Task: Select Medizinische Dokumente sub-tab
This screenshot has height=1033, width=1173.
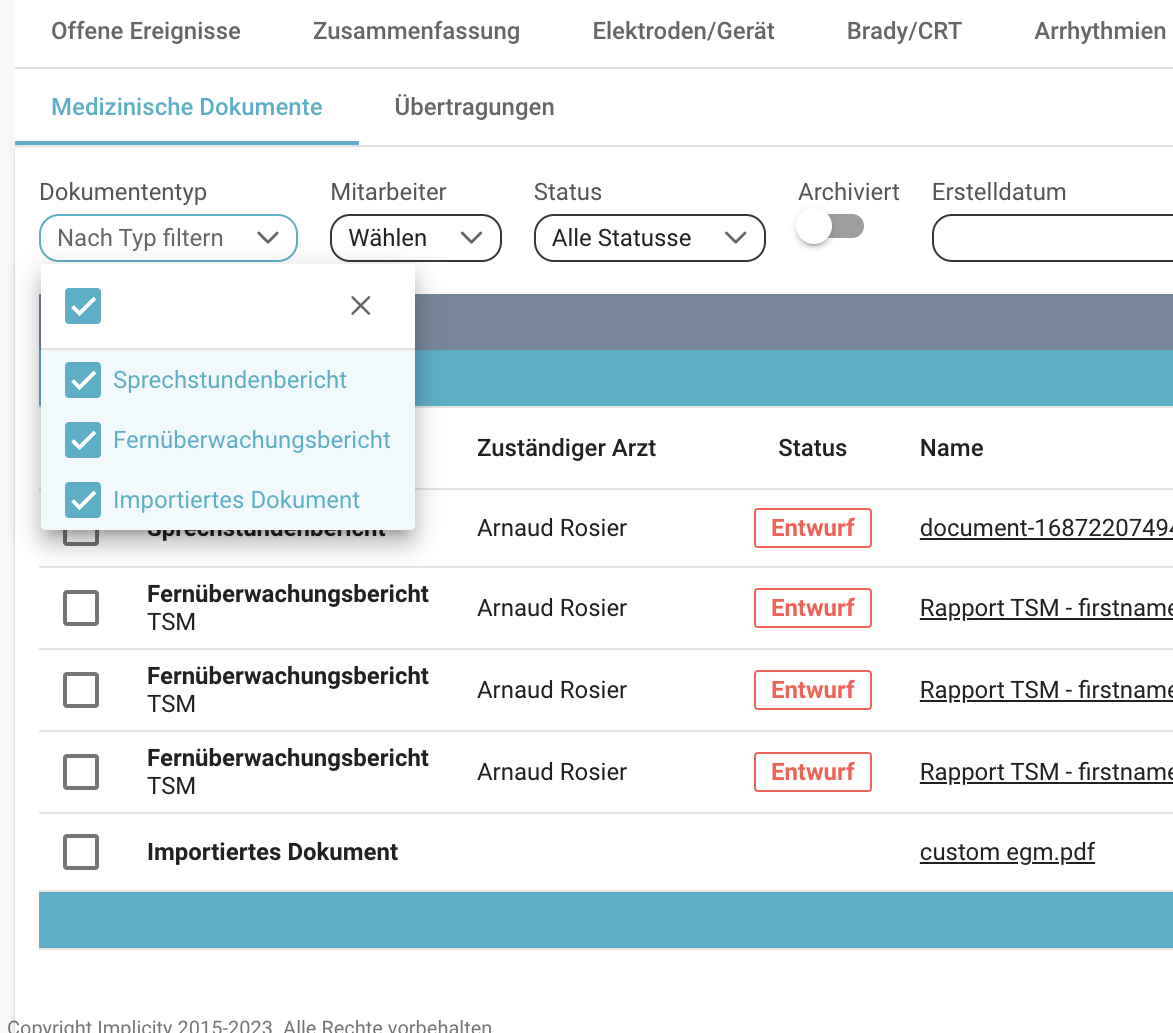Action: [x=186, y=107]
